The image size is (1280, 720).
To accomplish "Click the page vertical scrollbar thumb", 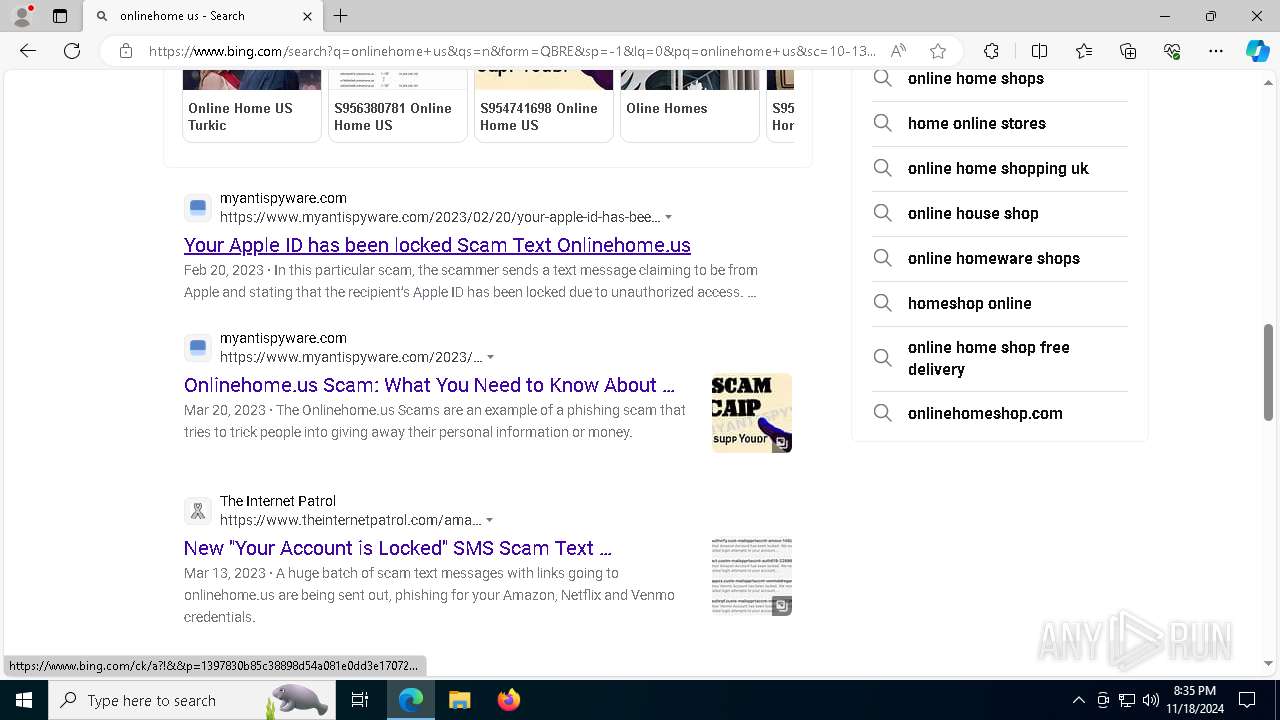I will click(x=1269, y=372).
